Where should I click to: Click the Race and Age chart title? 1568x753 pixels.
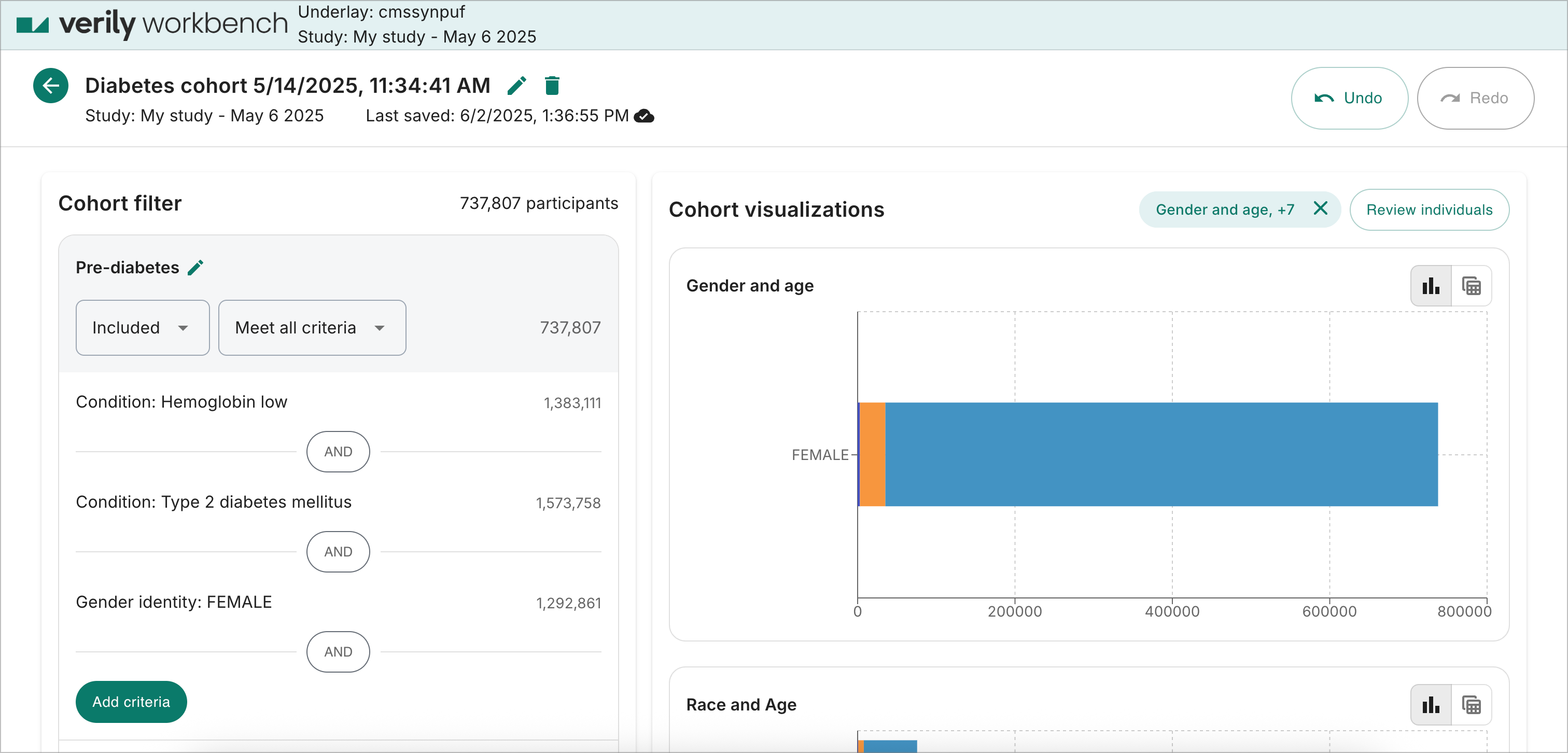[x=741, y=705]
